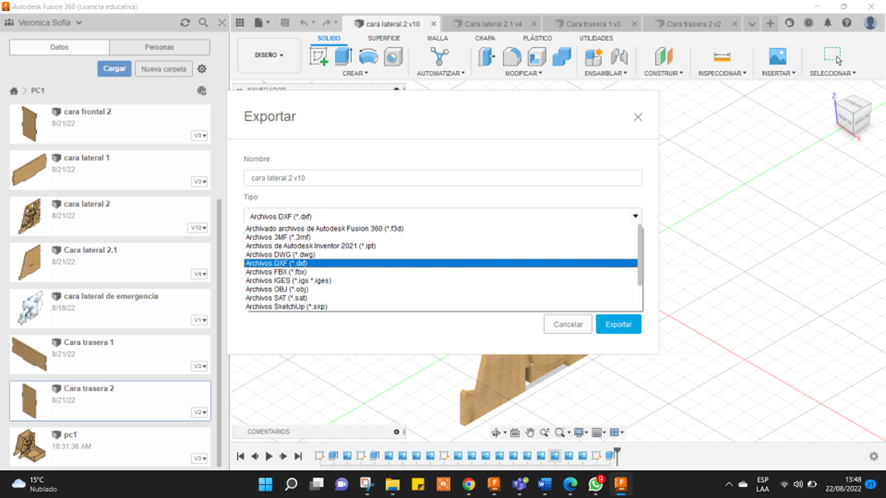Click the timeline end position marker
The width and height of the screenshot is (886, 498).
[x=617, y=455]
